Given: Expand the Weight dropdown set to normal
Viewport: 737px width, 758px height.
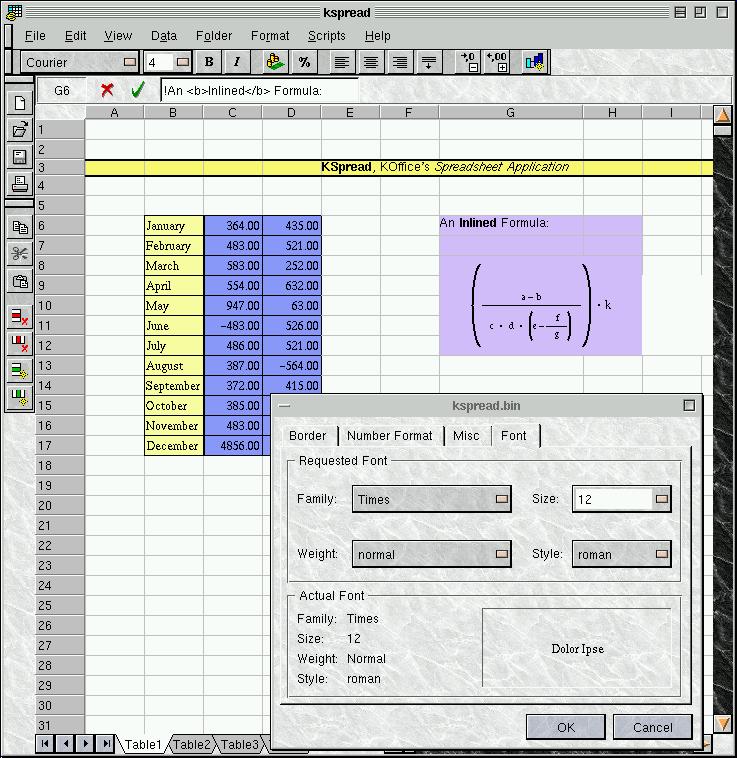Looking at the screenshot, I should (x=431, y=554).
